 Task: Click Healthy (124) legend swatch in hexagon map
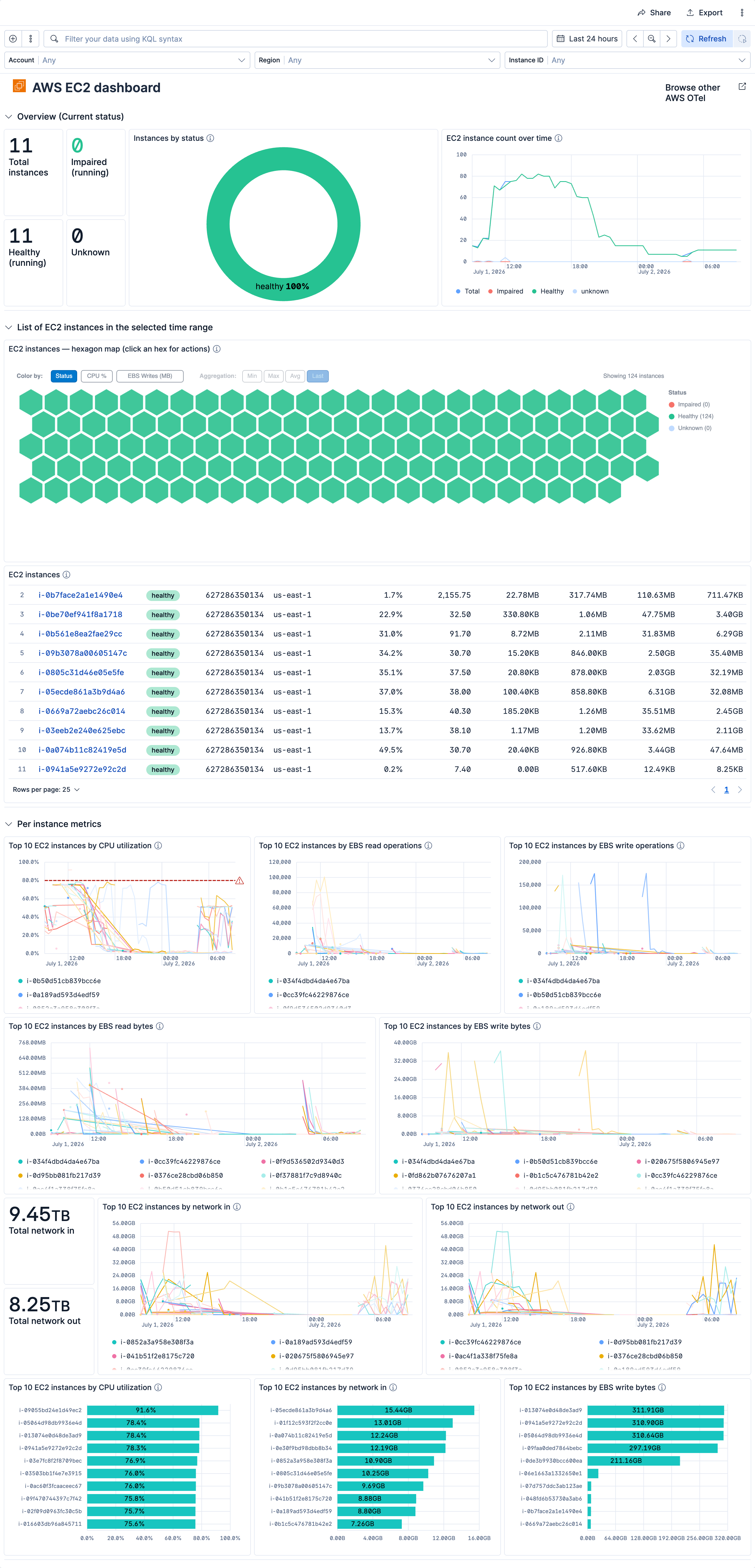tap(672, 416)
